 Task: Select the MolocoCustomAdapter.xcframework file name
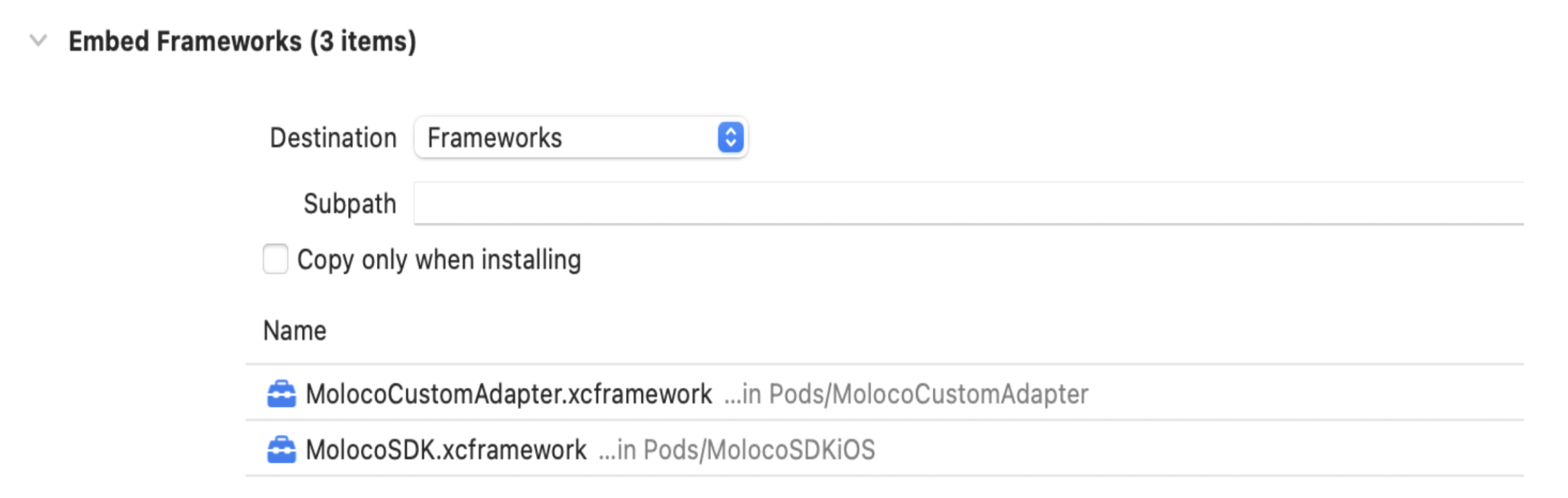click(509, 394)
